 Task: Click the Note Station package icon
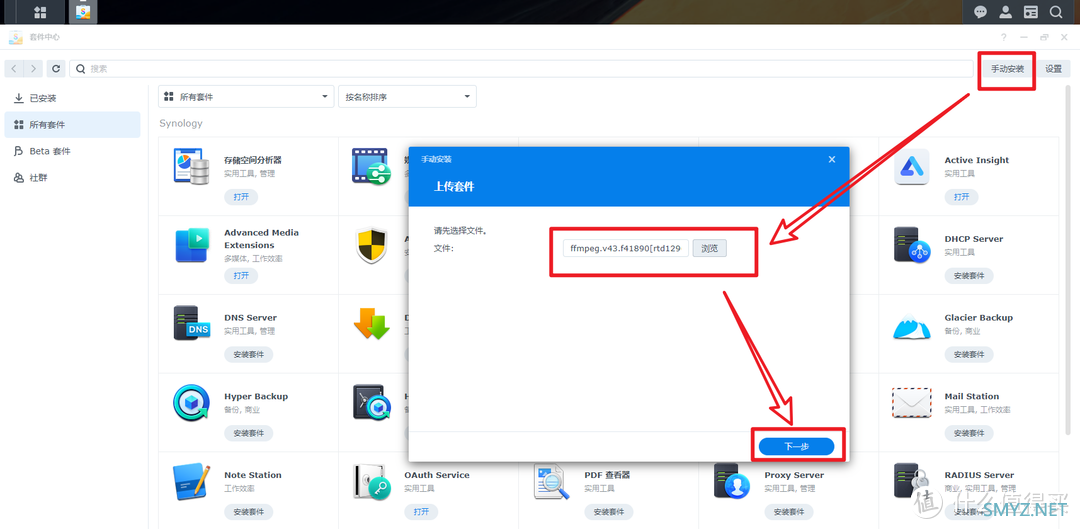pos(191,481)
